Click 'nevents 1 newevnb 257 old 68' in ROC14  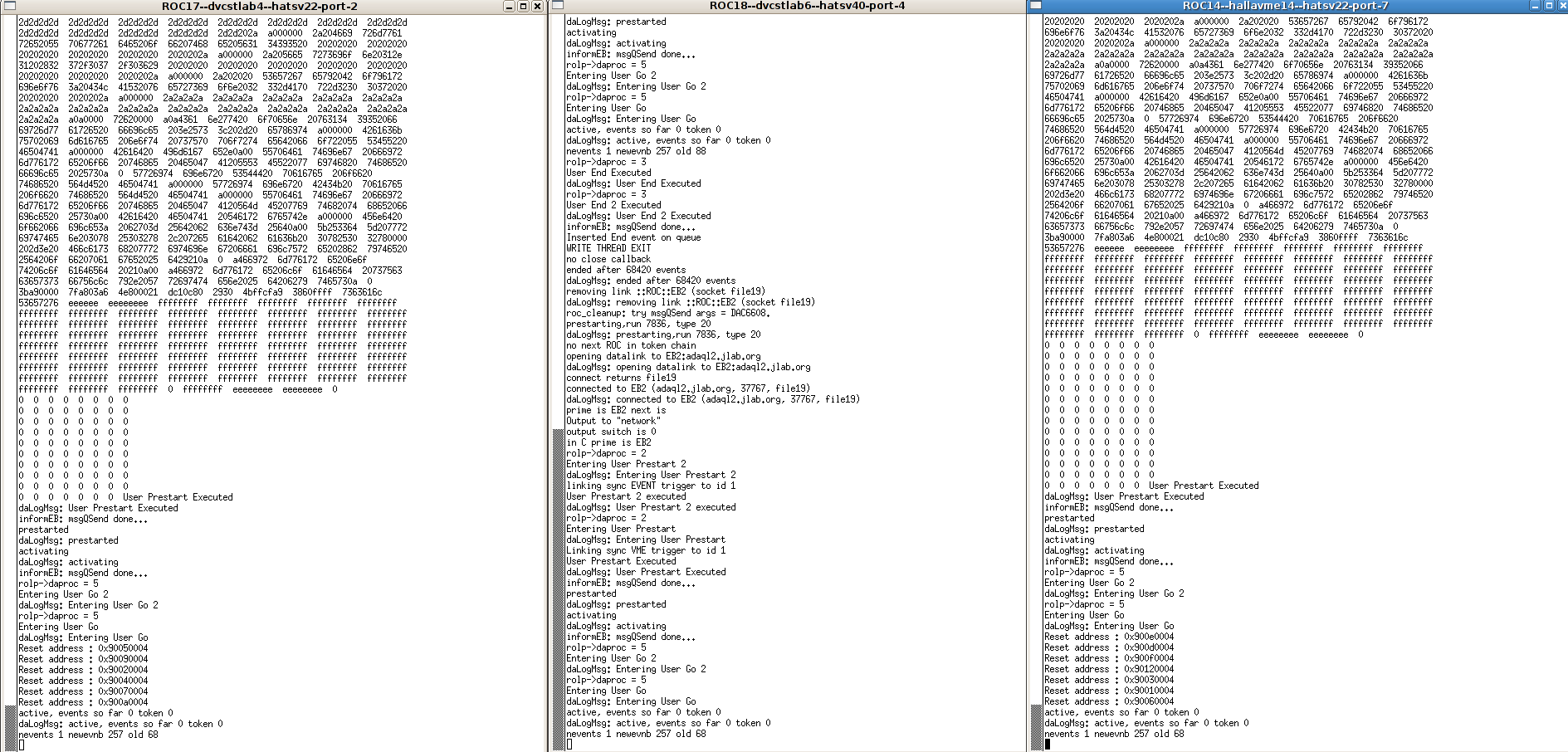click(1115, 734)
